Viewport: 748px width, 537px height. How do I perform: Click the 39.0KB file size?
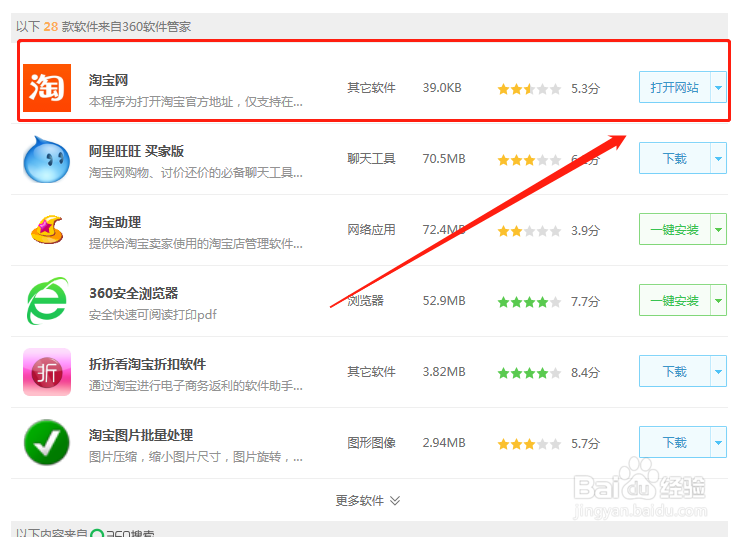point(442,88)
